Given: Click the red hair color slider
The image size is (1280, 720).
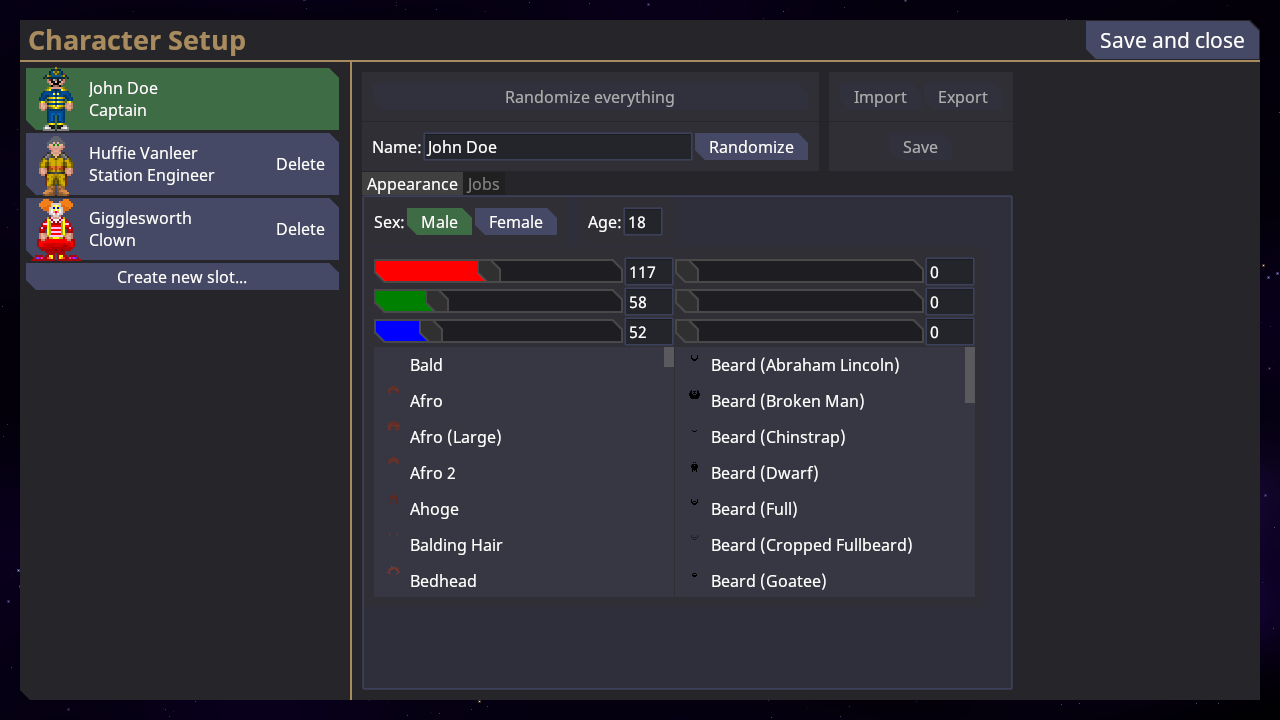Looking at the screenshot, I should click(x=497, y=272).
